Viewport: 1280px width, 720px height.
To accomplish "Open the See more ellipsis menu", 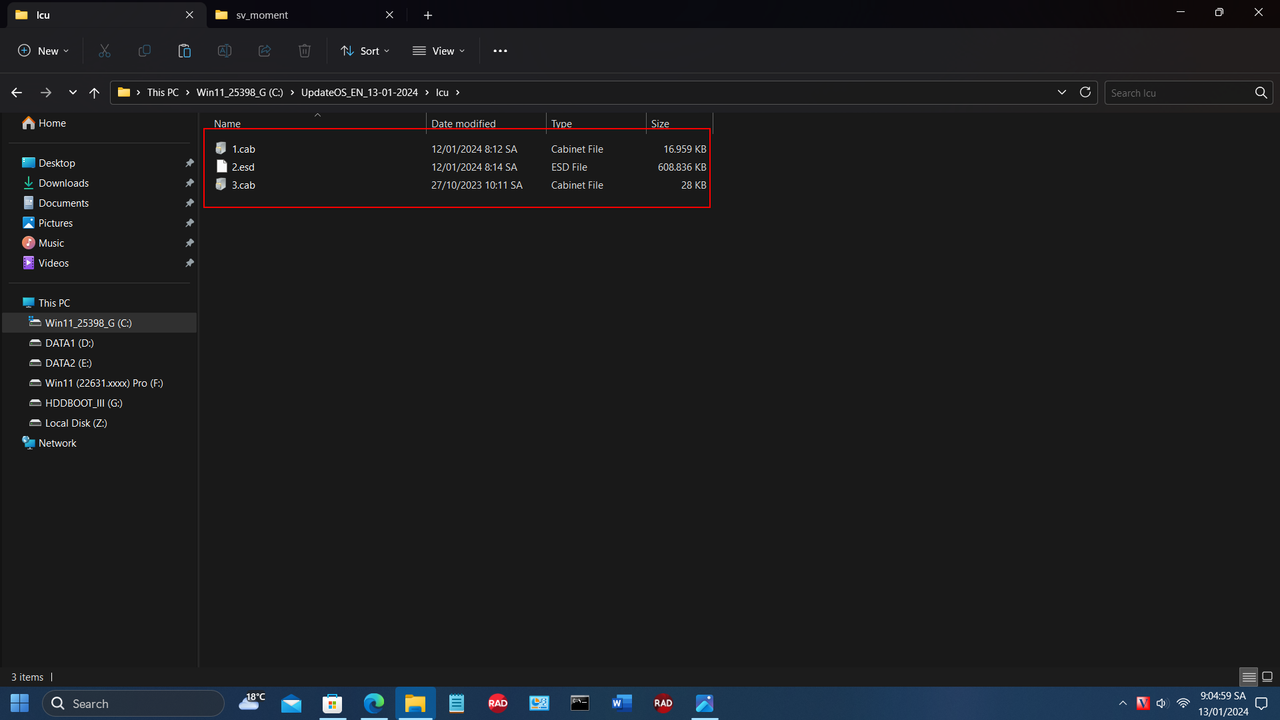I will [x=500, y=51].
